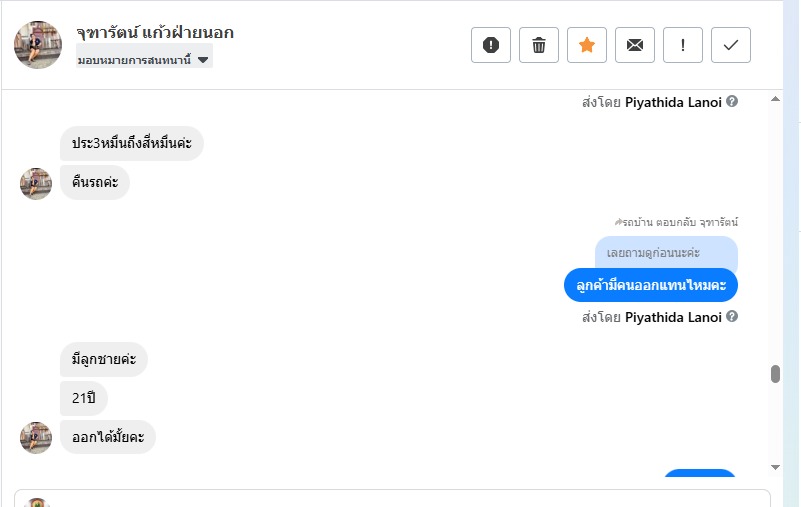Click the spam report circle-exclamation icon
Screen dimensions: 801x507
[x=491, y=45]
